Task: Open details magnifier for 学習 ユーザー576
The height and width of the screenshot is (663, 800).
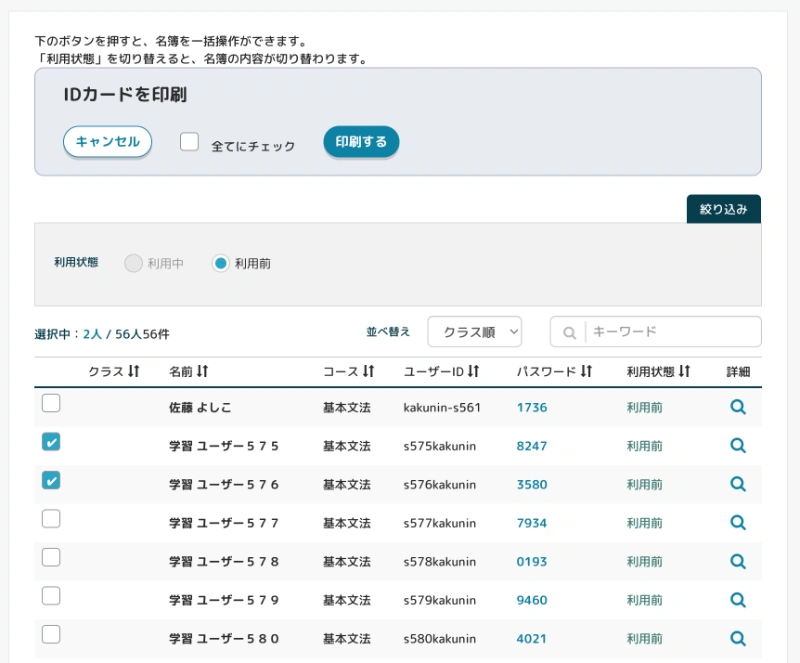Action: pyautogui.click(x=738, y=484)
